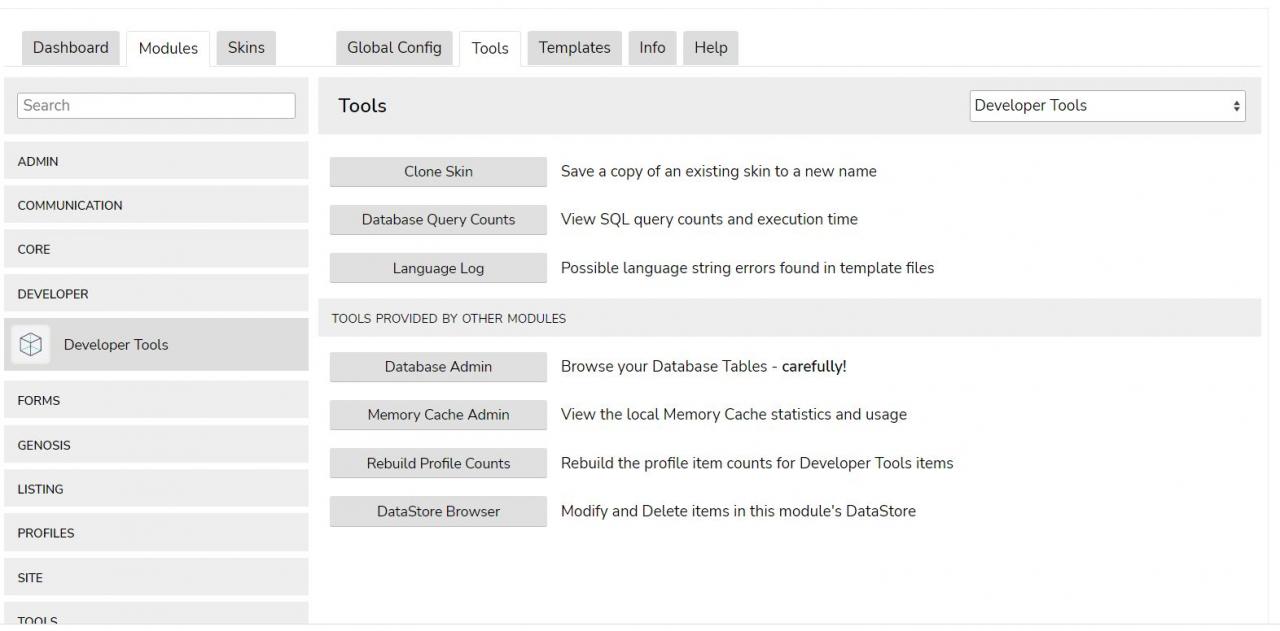Open Database Query Counts tool
The width and height of the screenshot is (1280, 631).
tap(438, 220)
